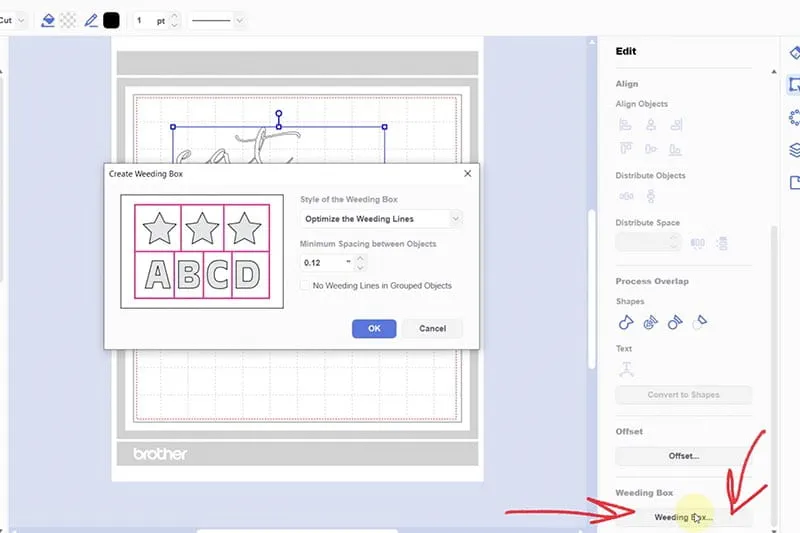Select the second Process Overlap shape icon
The image size is (800, 533).
click(x=651, y=322)
